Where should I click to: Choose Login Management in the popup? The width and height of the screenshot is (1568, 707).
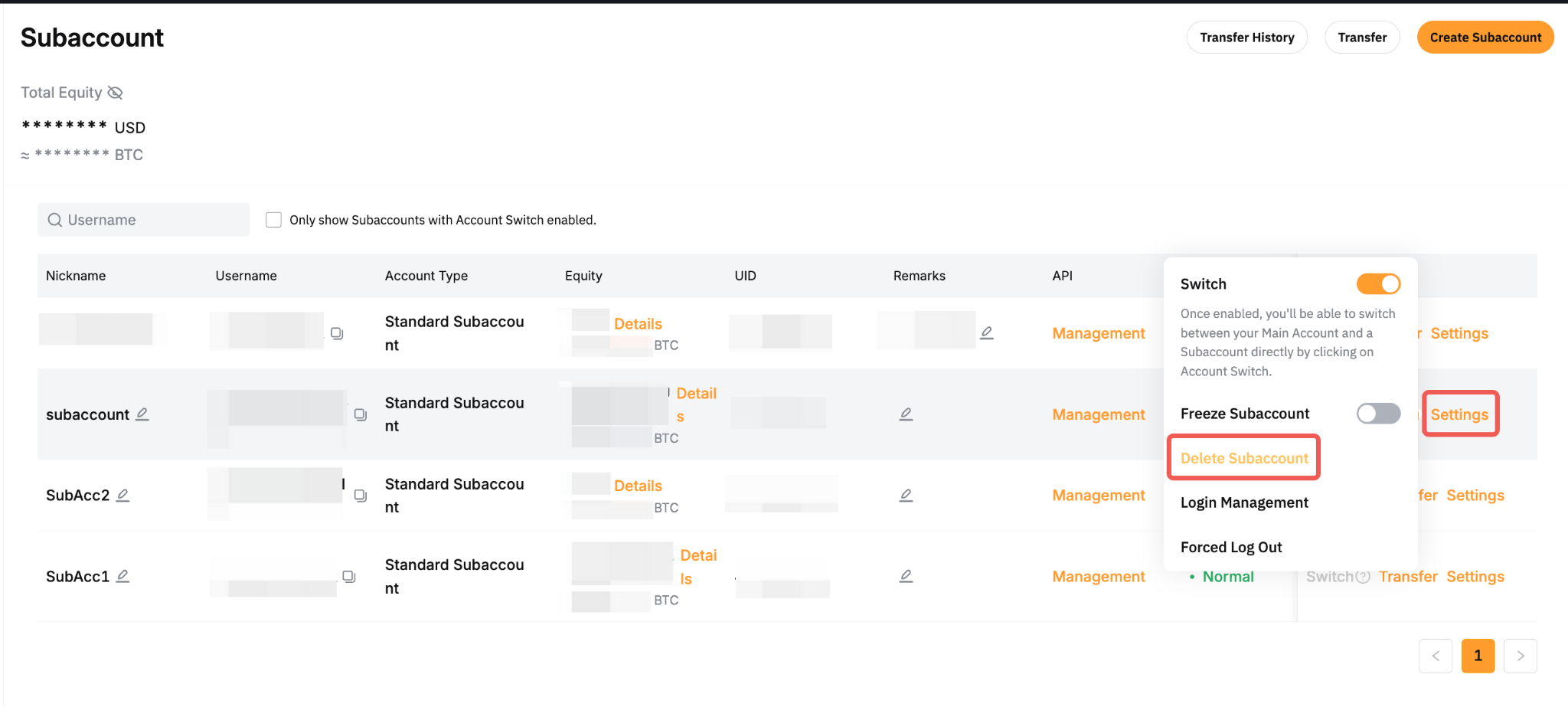1244,502
